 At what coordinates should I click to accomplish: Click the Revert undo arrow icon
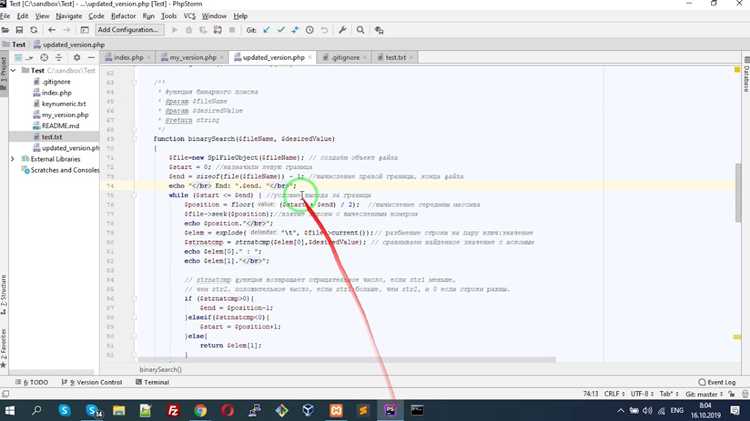[x=324, y=30]
